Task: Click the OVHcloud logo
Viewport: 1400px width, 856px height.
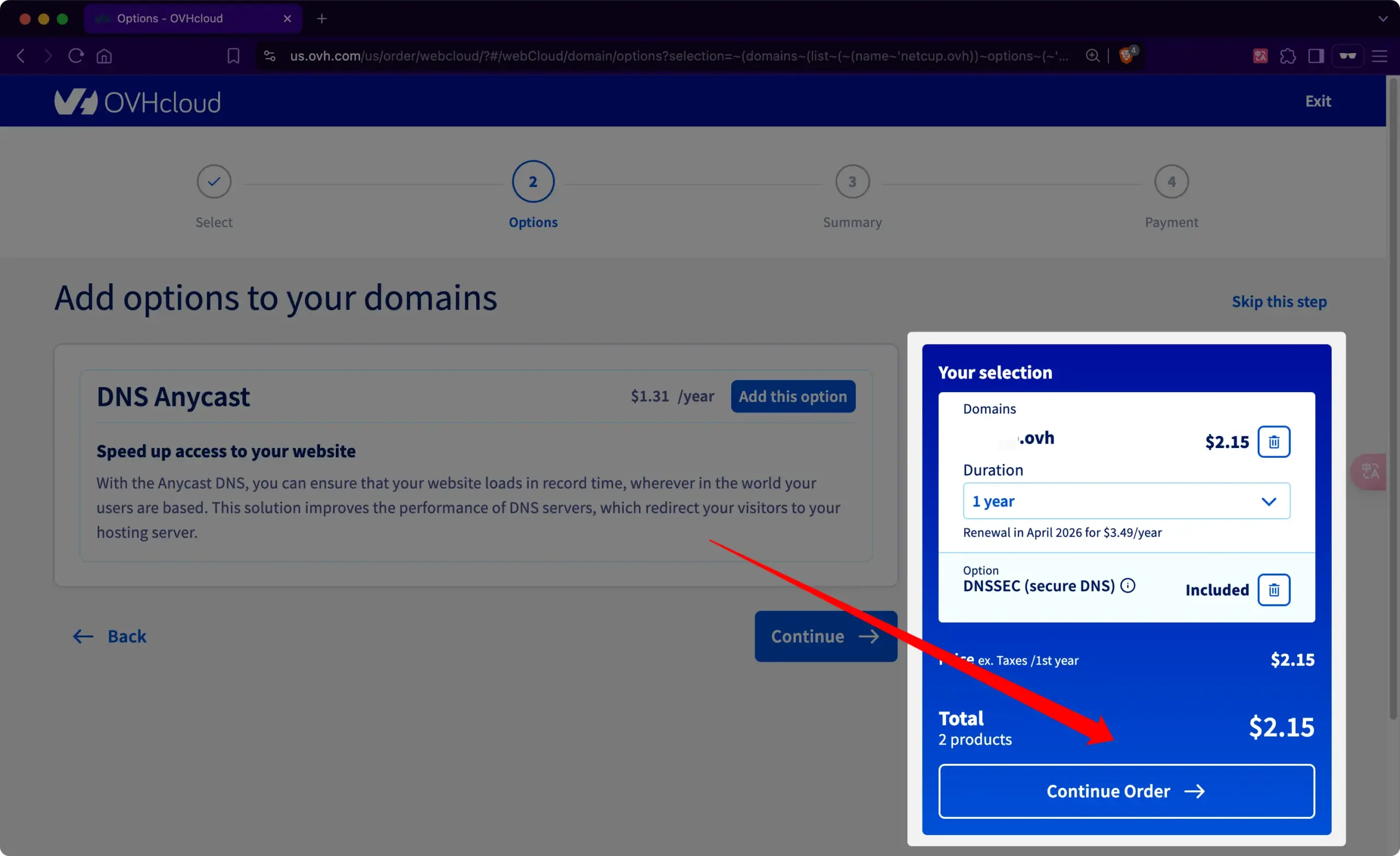Action: tap(137, 101)
